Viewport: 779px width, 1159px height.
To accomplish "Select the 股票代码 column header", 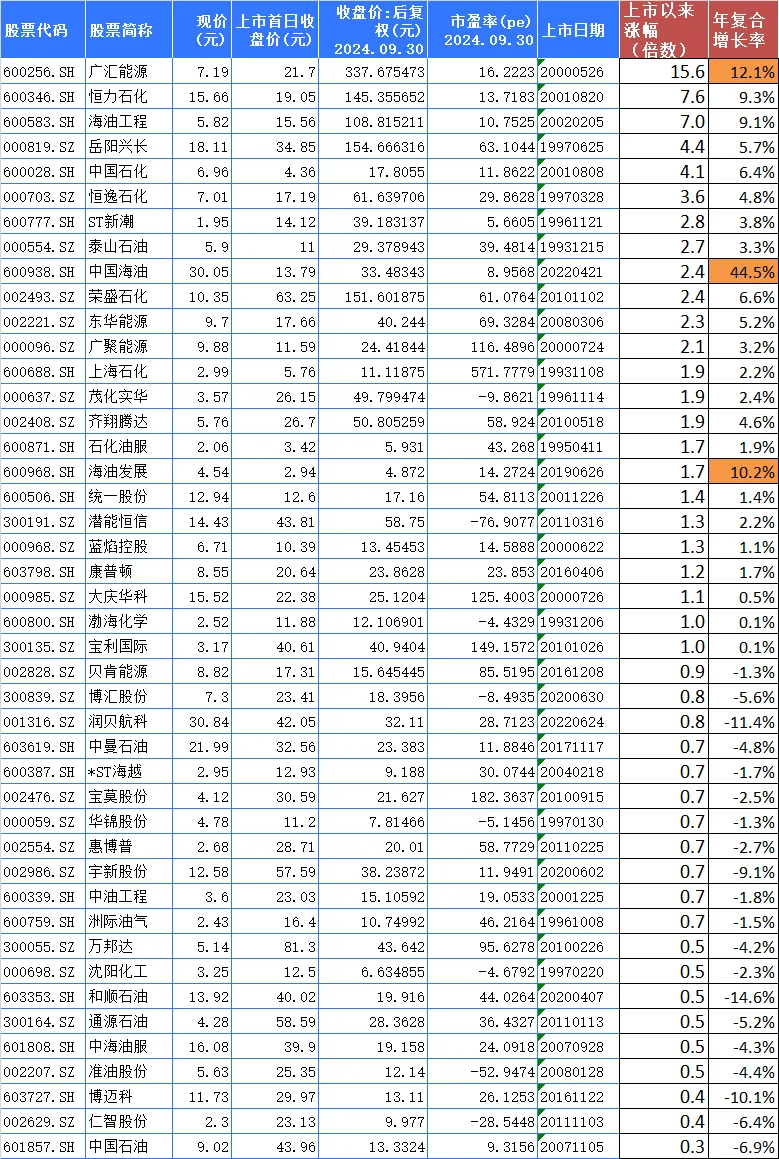I will (43, 30).
